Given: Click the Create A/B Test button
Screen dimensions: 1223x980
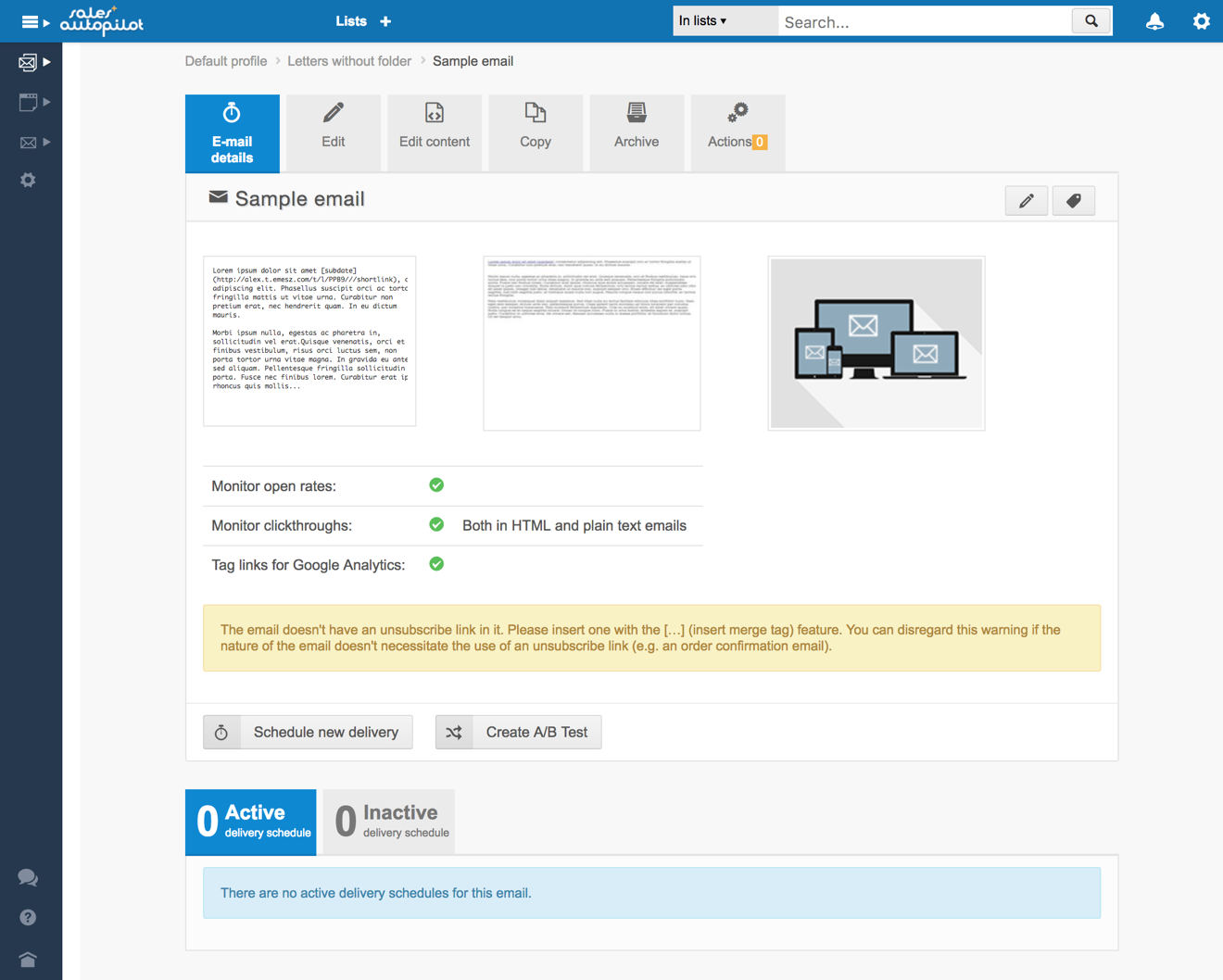Looking at the screenshot, I should [x=518, y=732].
